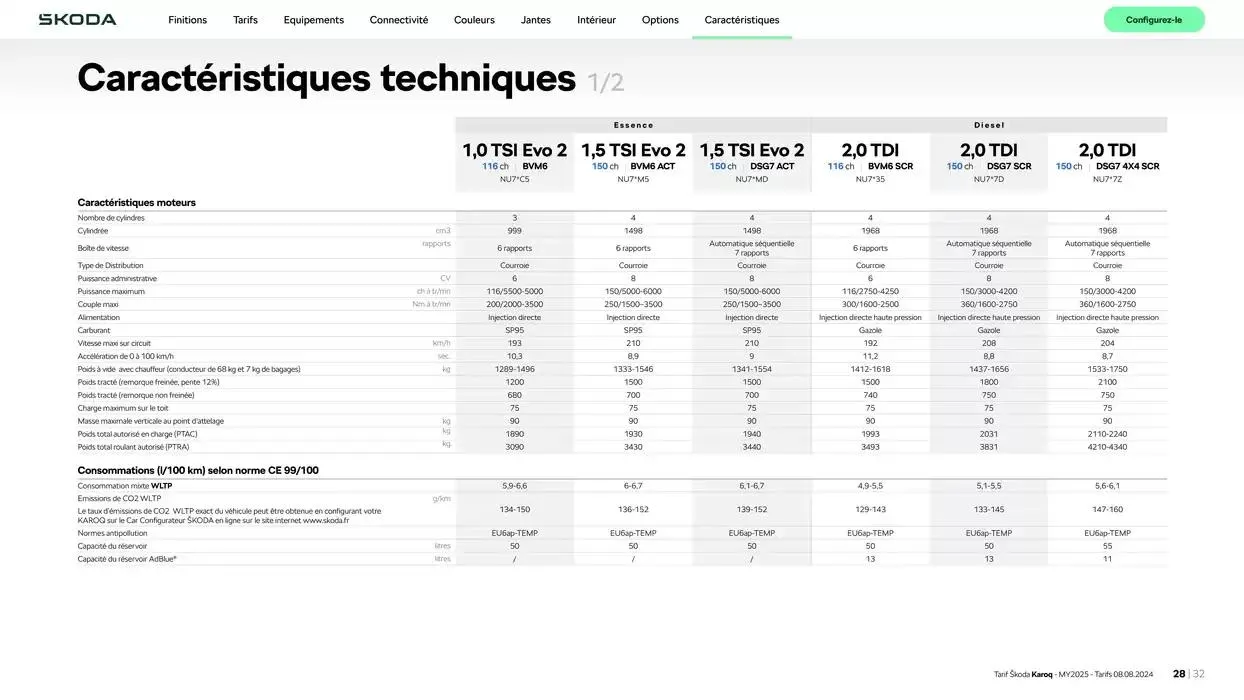Click the ŠKODA logo
Viewport: 1244px width, 700px height.
tap(75, 17)
